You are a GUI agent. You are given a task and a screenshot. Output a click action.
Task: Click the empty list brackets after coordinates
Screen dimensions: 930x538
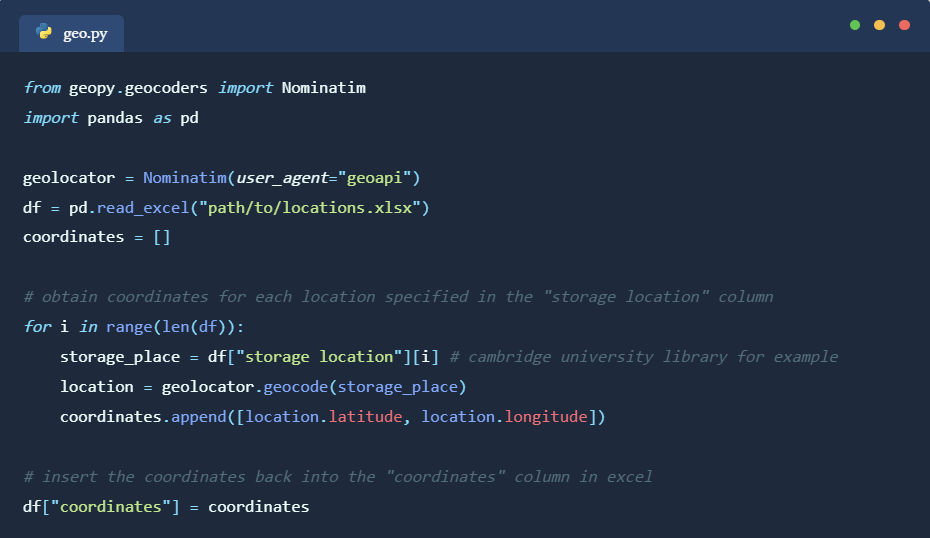point(161,237)
